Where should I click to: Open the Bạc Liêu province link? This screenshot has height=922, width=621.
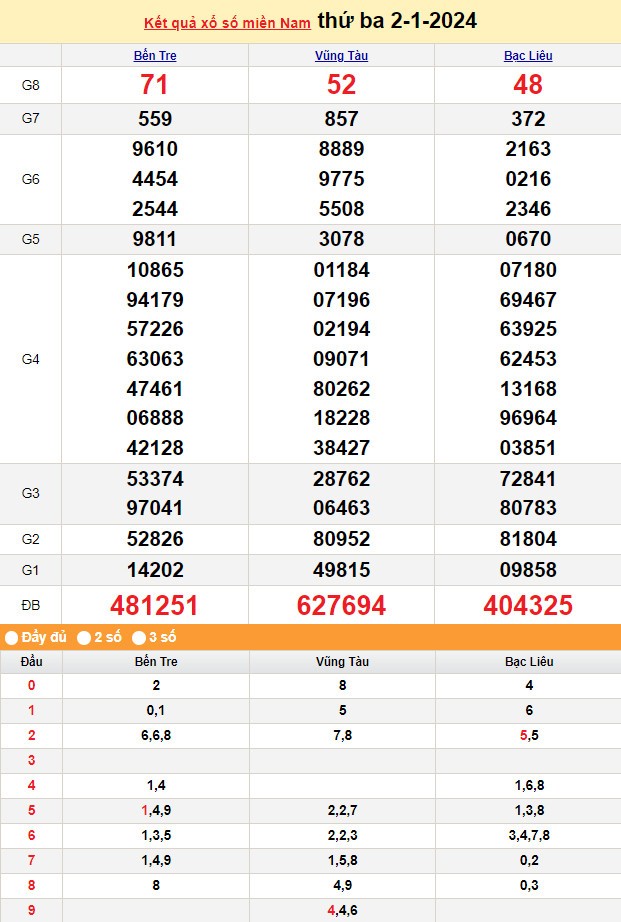point(528,56)
